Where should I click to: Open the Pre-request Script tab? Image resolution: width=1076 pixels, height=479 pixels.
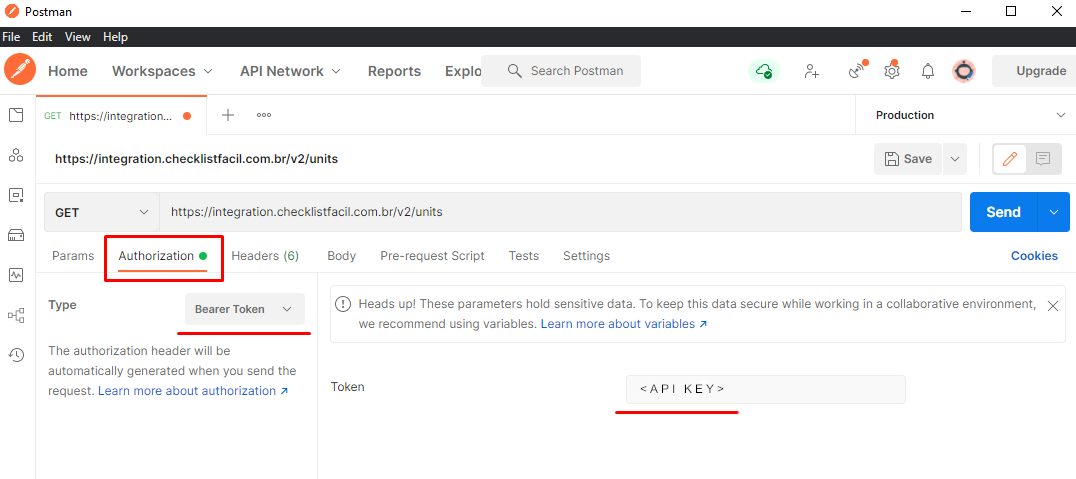[x=432, y=255]
